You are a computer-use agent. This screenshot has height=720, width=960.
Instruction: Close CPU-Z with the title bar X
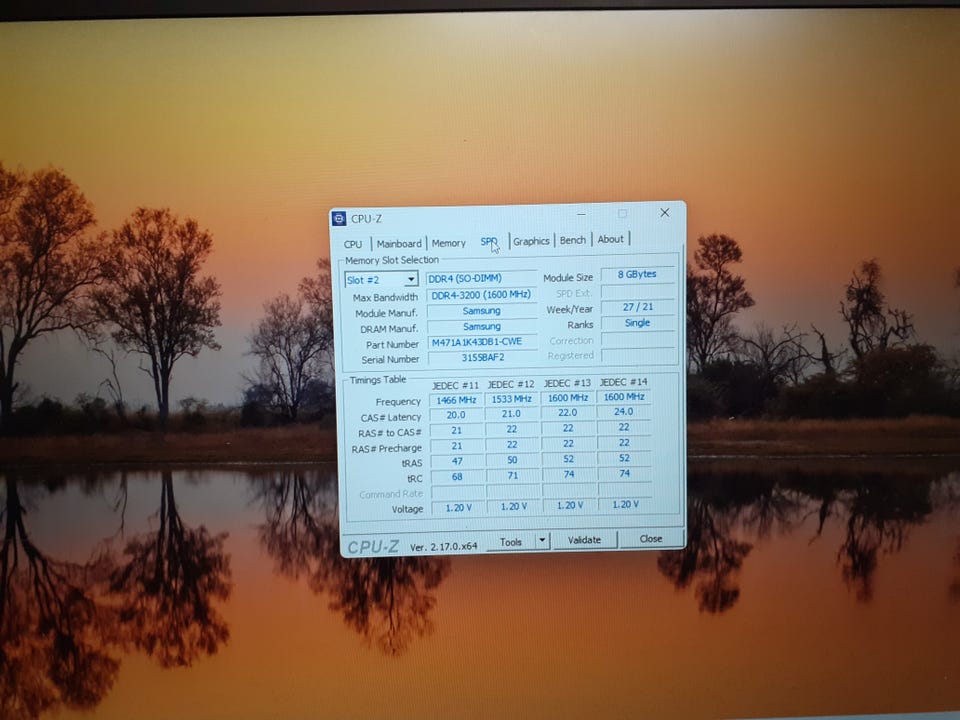pos(664,213)
